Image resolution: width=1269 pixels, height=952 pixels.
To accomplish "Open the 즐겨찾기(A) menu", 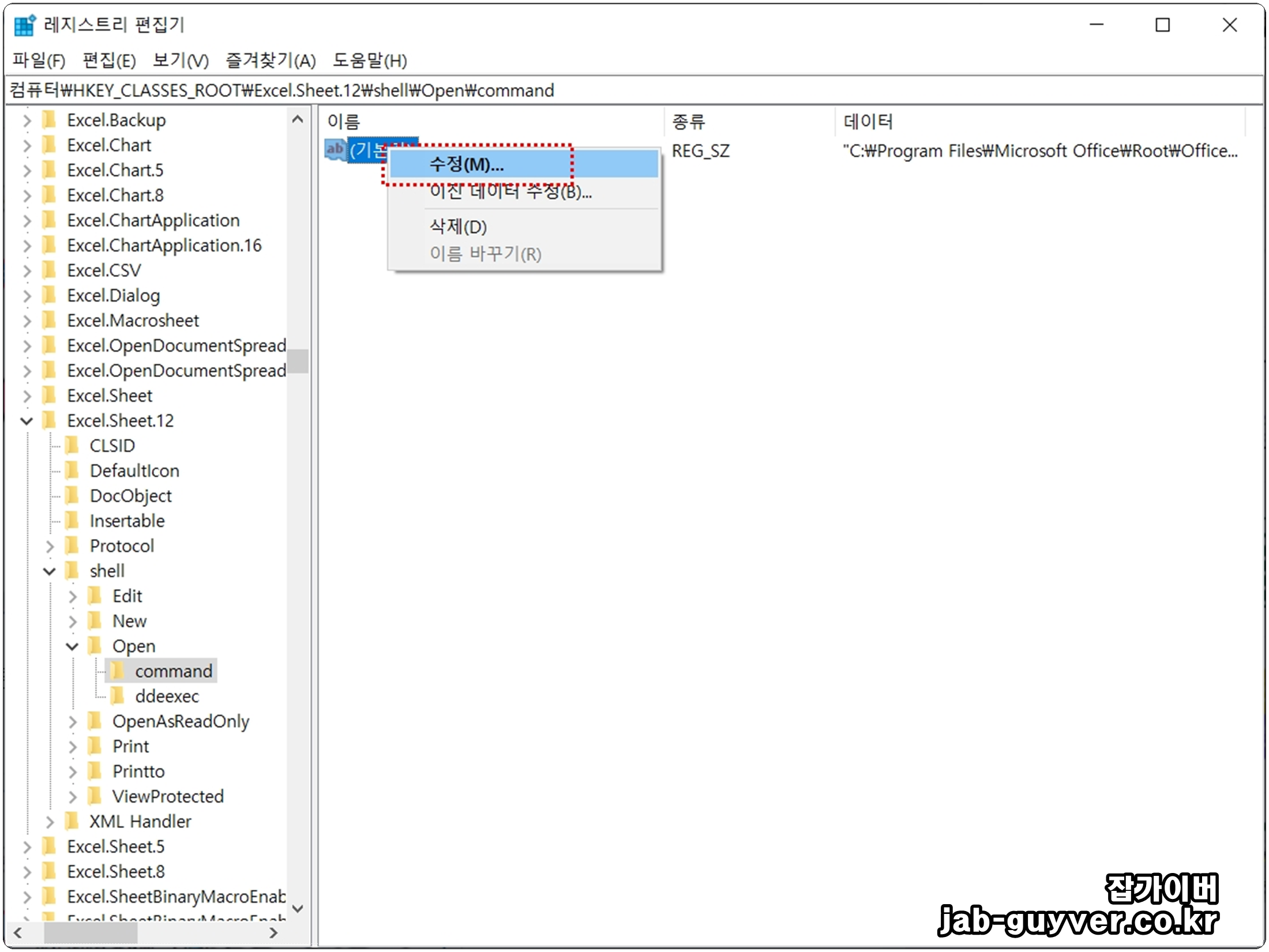I will point(270,61).
